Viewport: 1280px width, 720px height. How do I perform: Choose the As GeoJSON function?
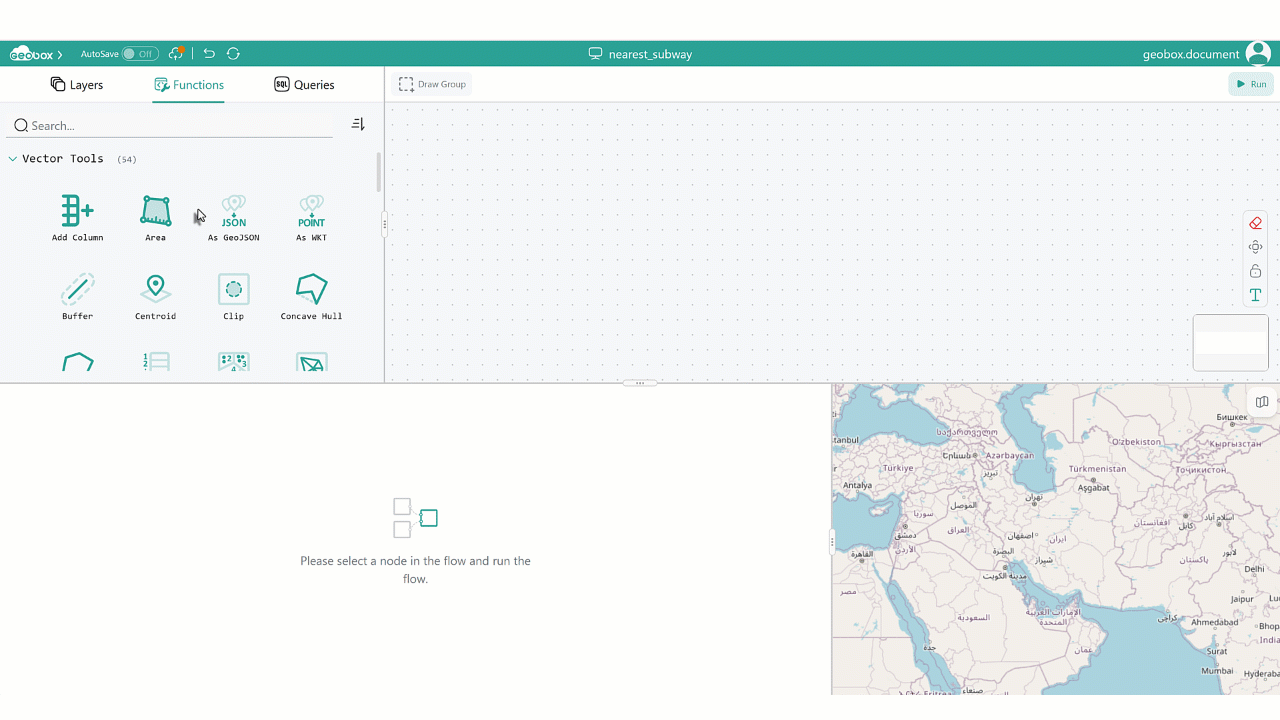[233, 218]
